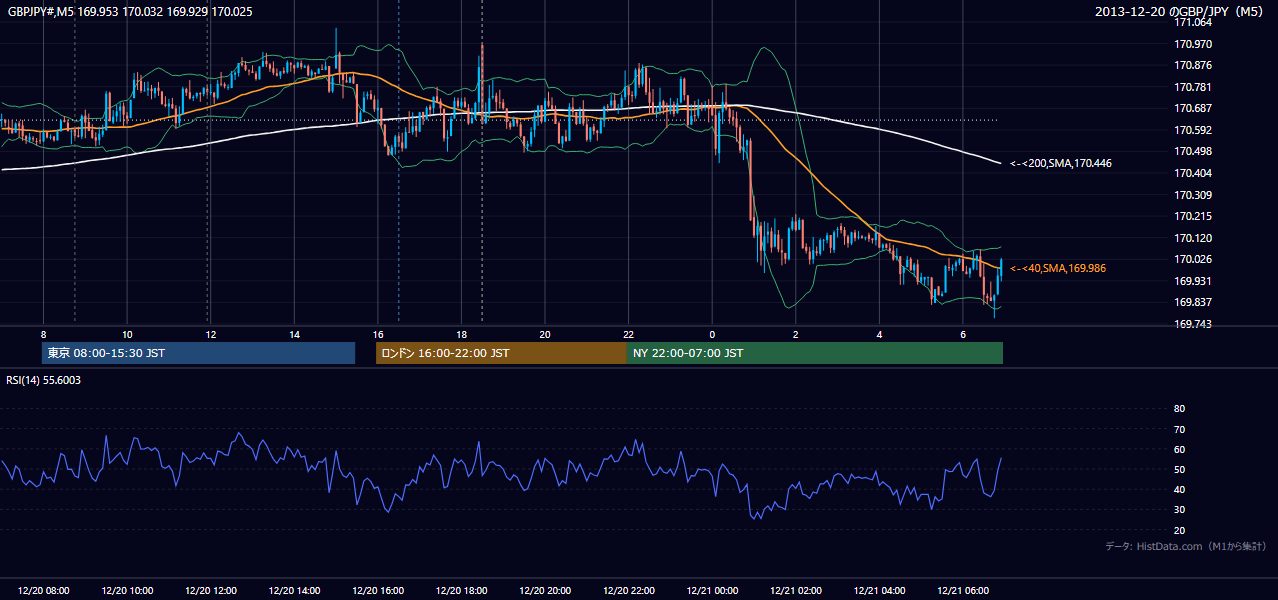Click price axis label 170.876
The image size is (1278, 600).
(x=1192, y=66)
